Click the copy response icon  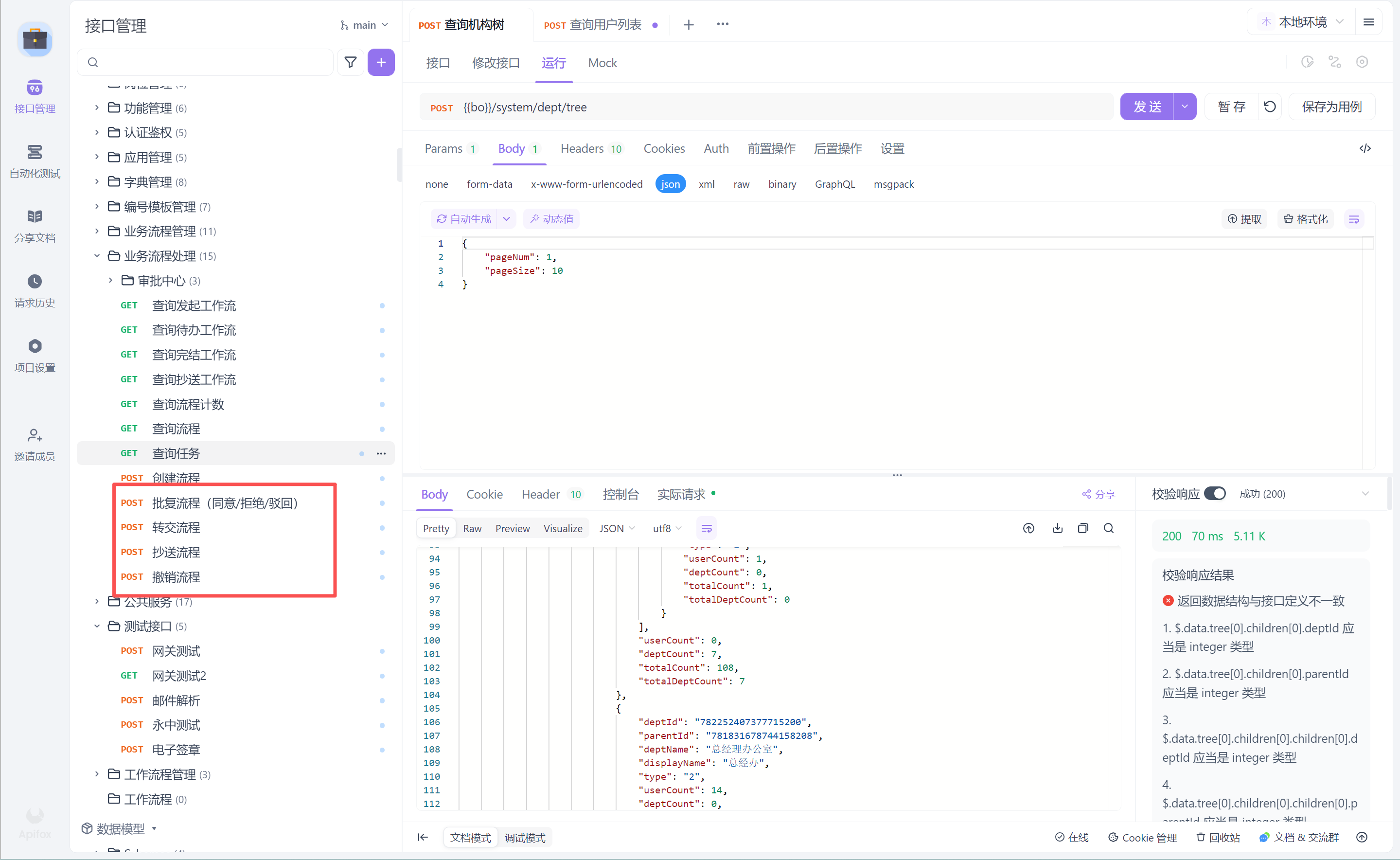(1082, 528)
